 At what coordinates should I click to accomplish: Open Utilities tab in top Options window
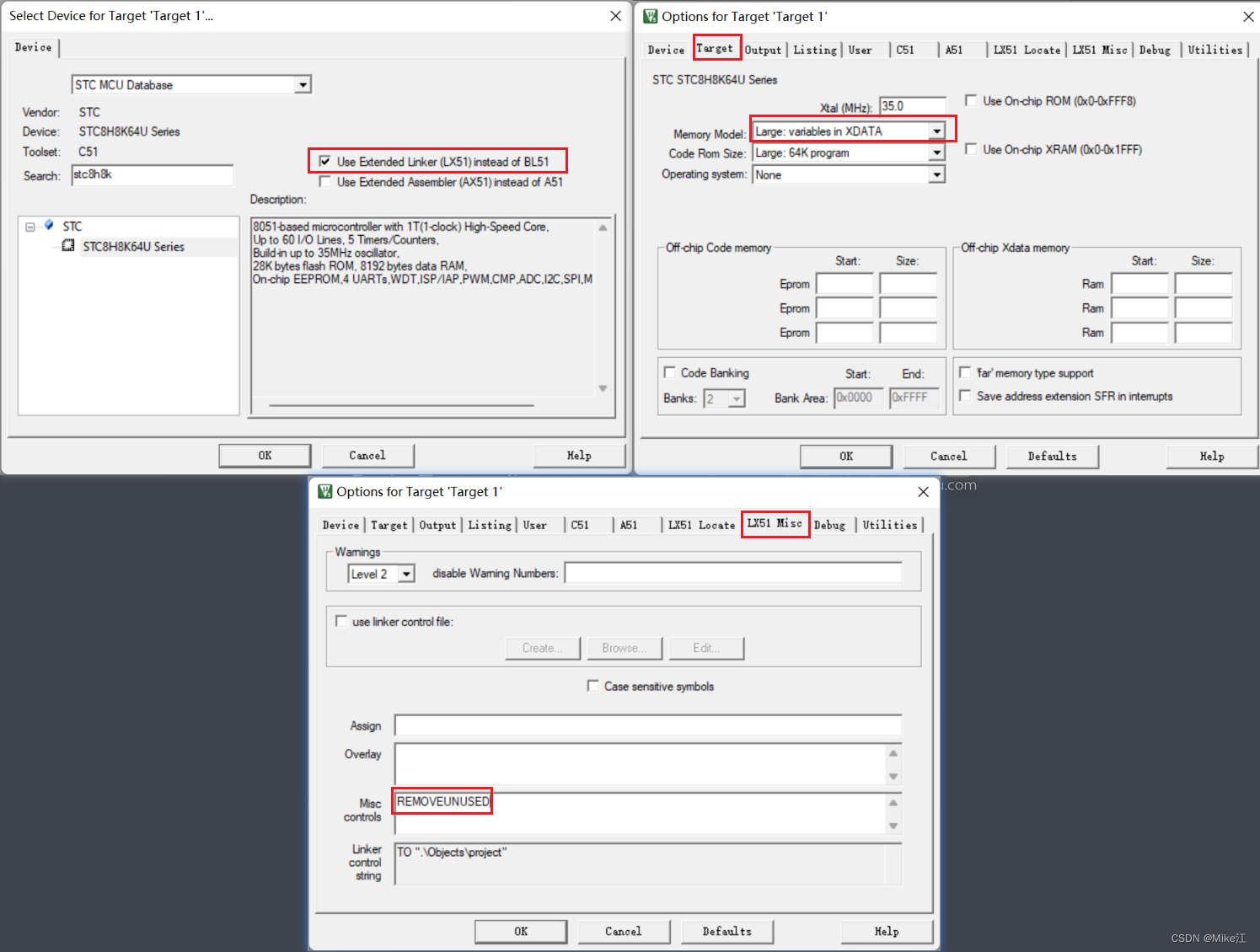point(1215,51)
